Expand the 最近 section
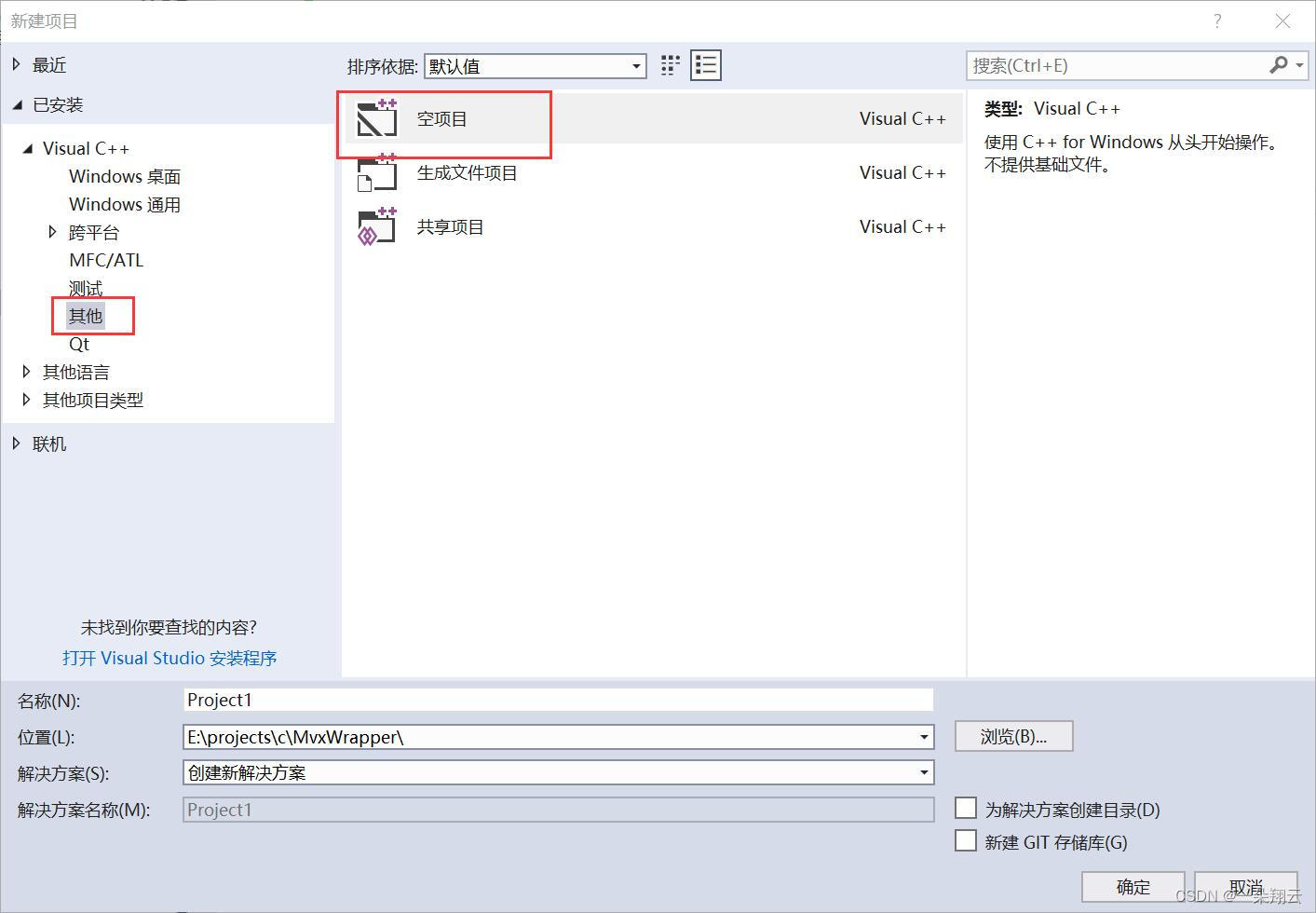 [x=17, y=64]
